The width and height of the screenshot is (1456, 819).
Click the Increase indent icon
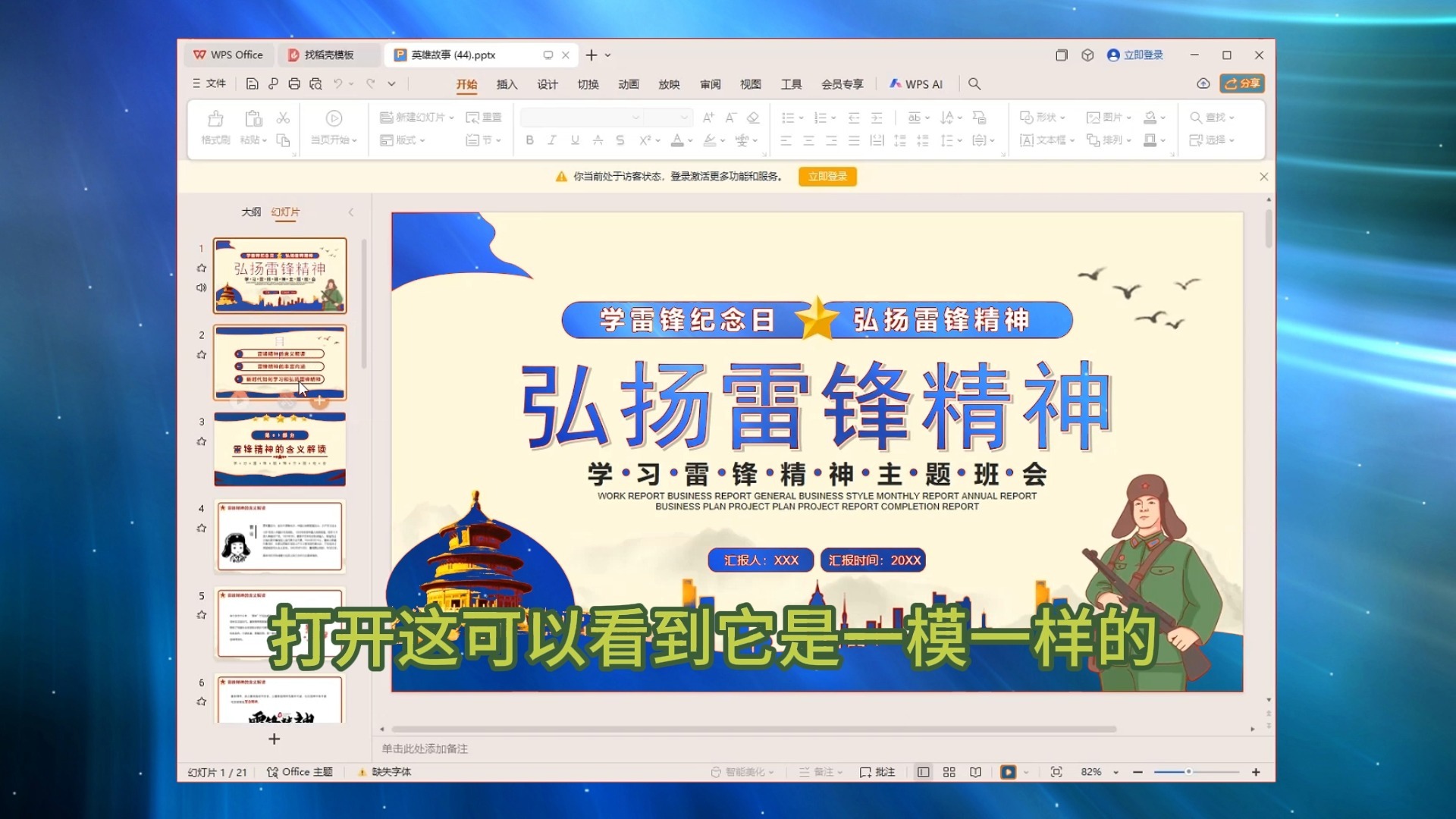coord(877,118)
